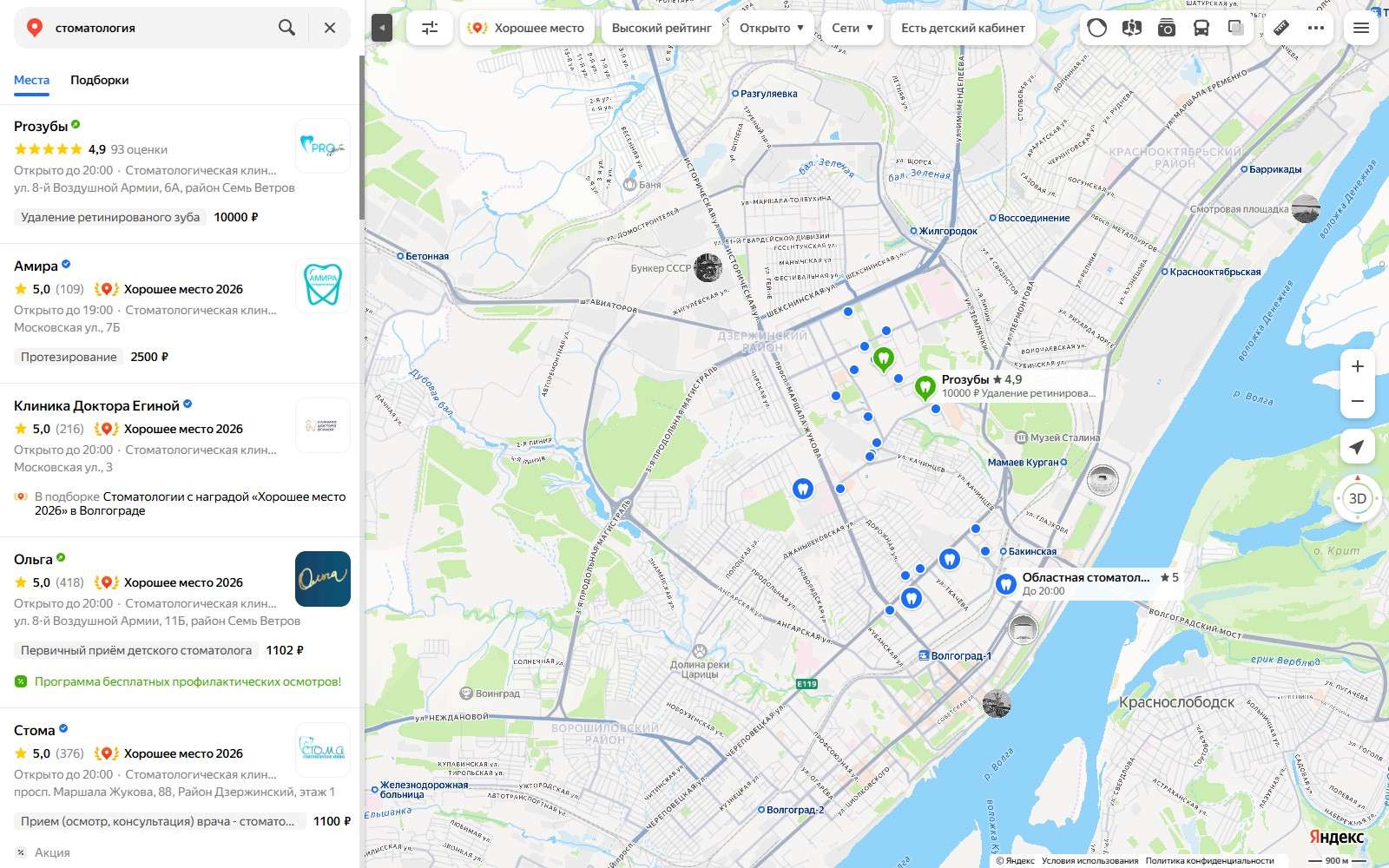Open the main hamburger menu
The image size is (1389, 868).
coord(1361,28)
